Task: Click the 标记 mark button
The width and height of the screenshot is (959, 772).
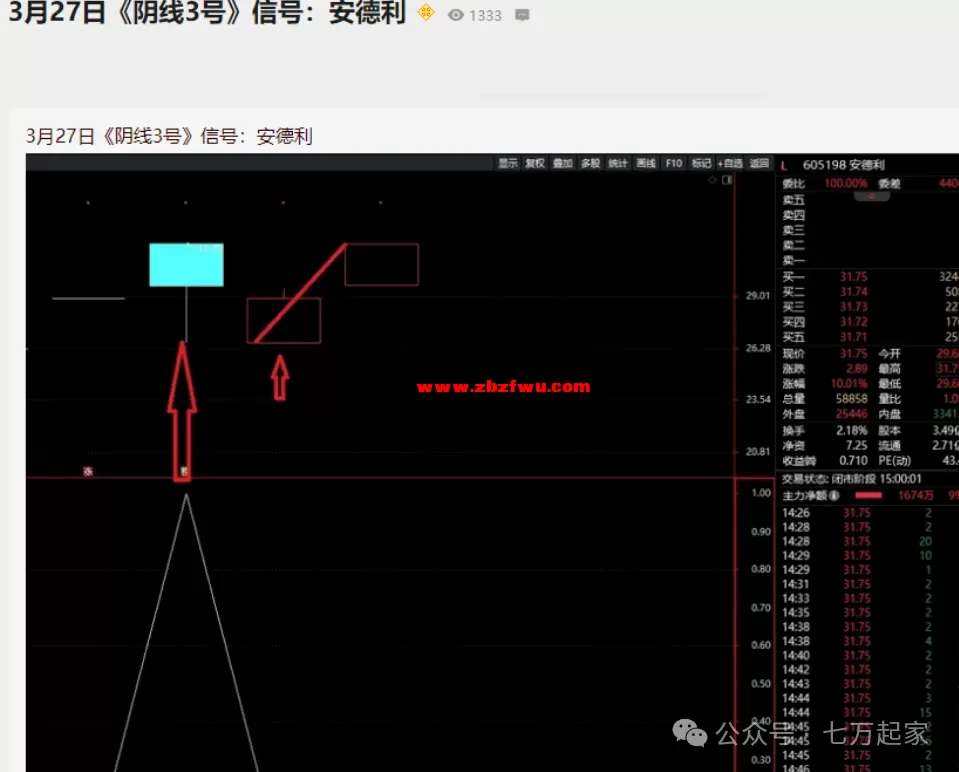Action: [x=701, y=163]
